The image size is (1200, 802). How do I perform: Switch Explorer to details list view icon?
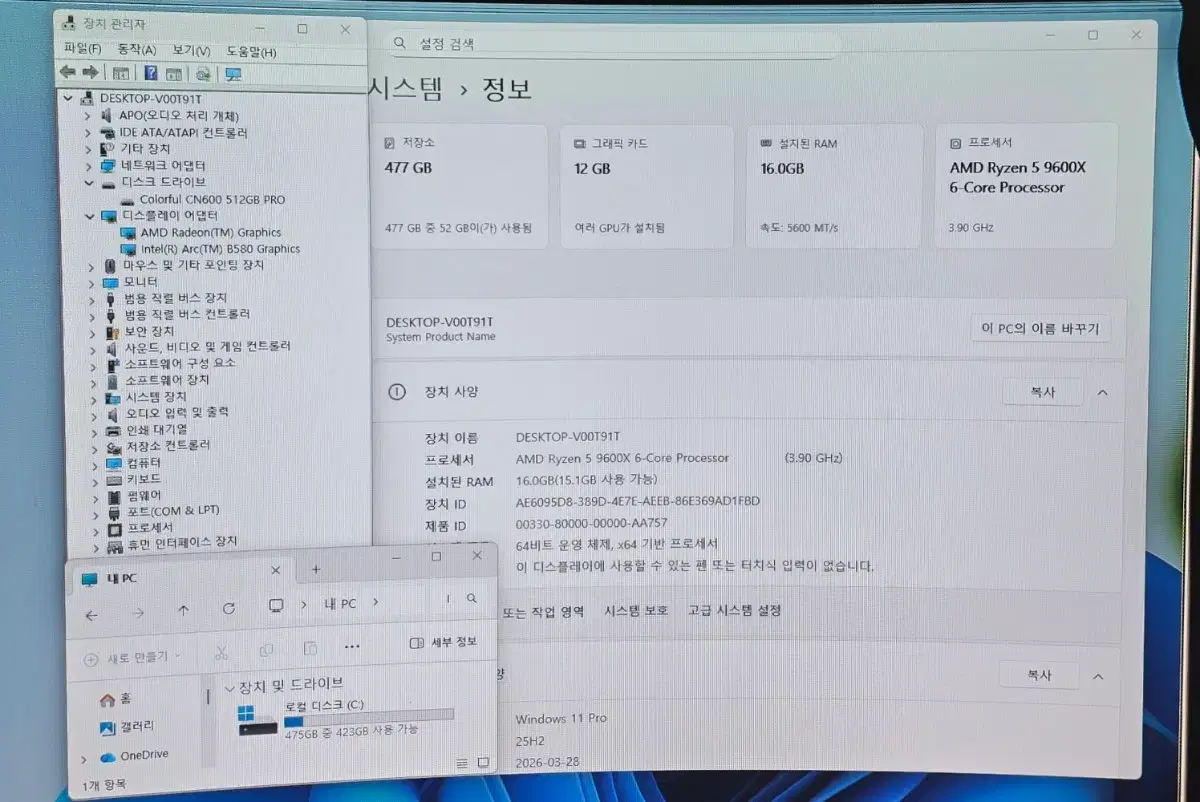462,763
